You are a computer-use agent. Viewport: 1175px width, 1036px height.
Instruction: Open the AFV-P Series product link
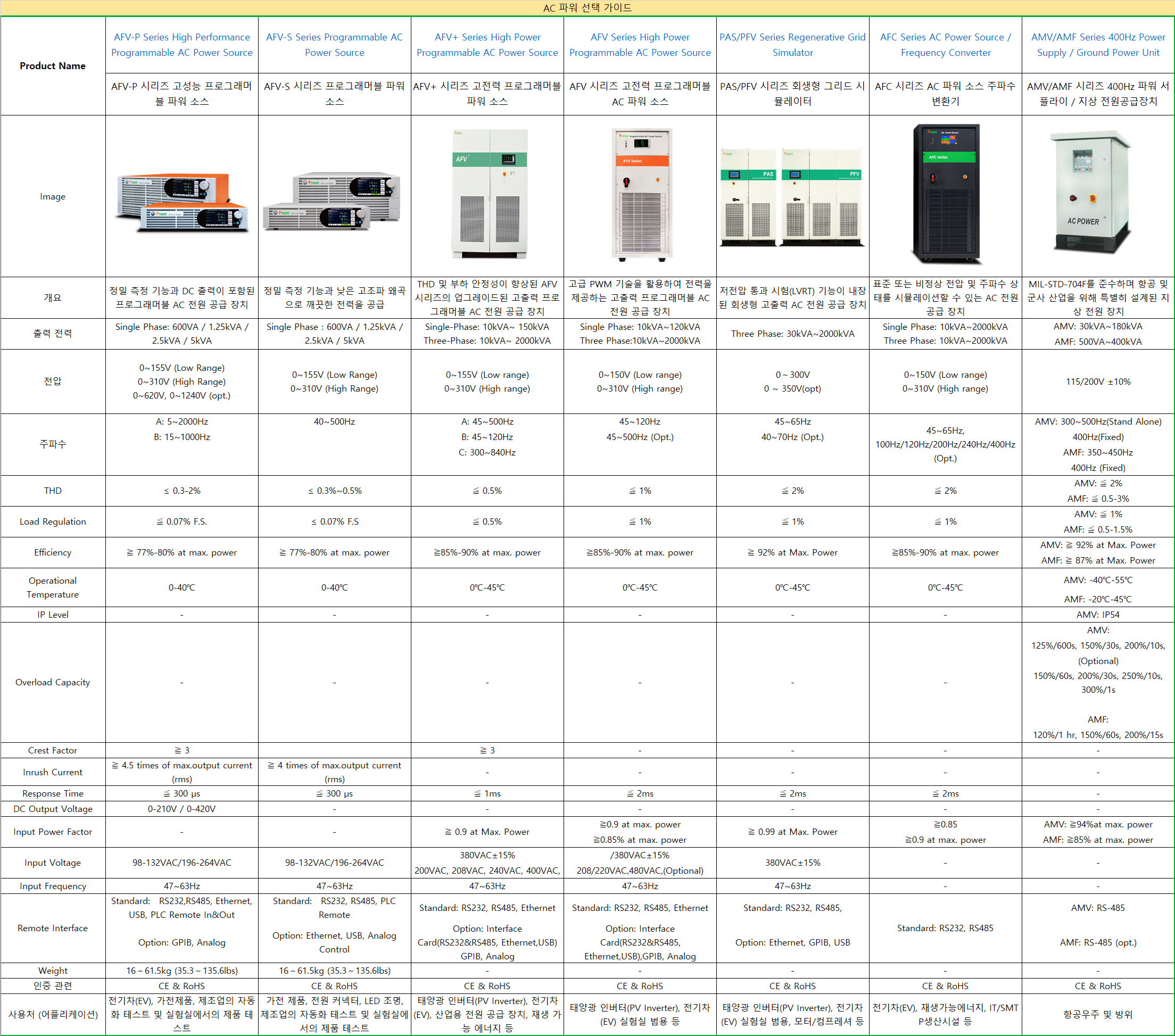pyautogui.click(x=181, y=45)
